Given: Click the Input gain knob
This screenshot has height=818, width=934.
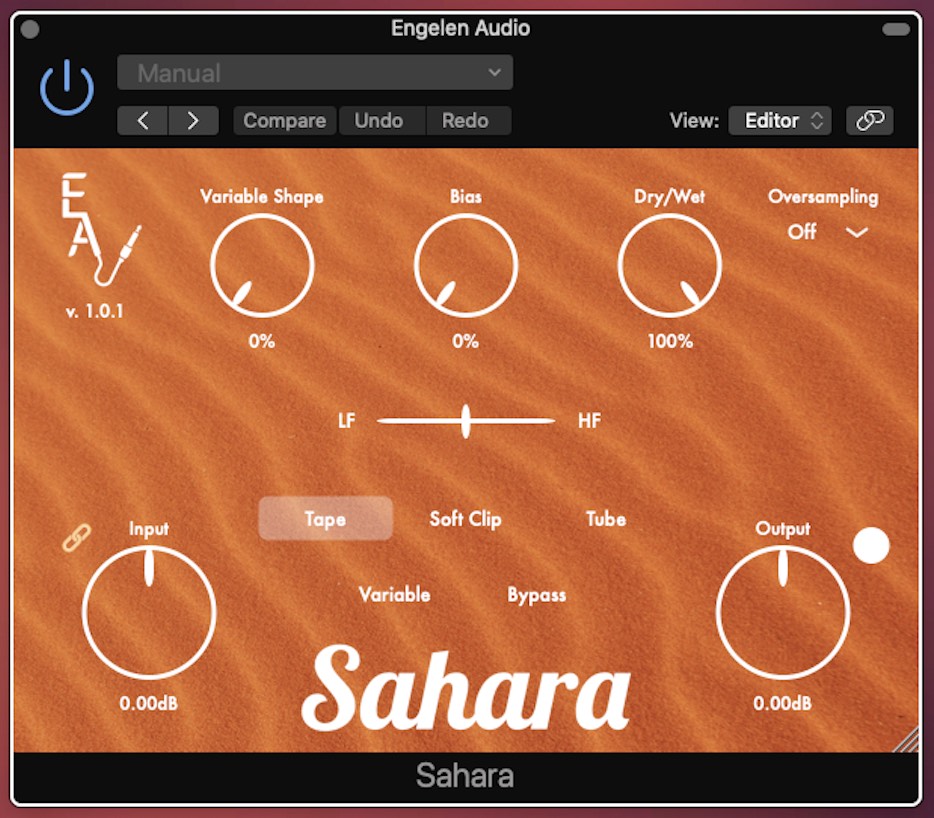Looking at the screenshot, I should [x=149, y=612].
